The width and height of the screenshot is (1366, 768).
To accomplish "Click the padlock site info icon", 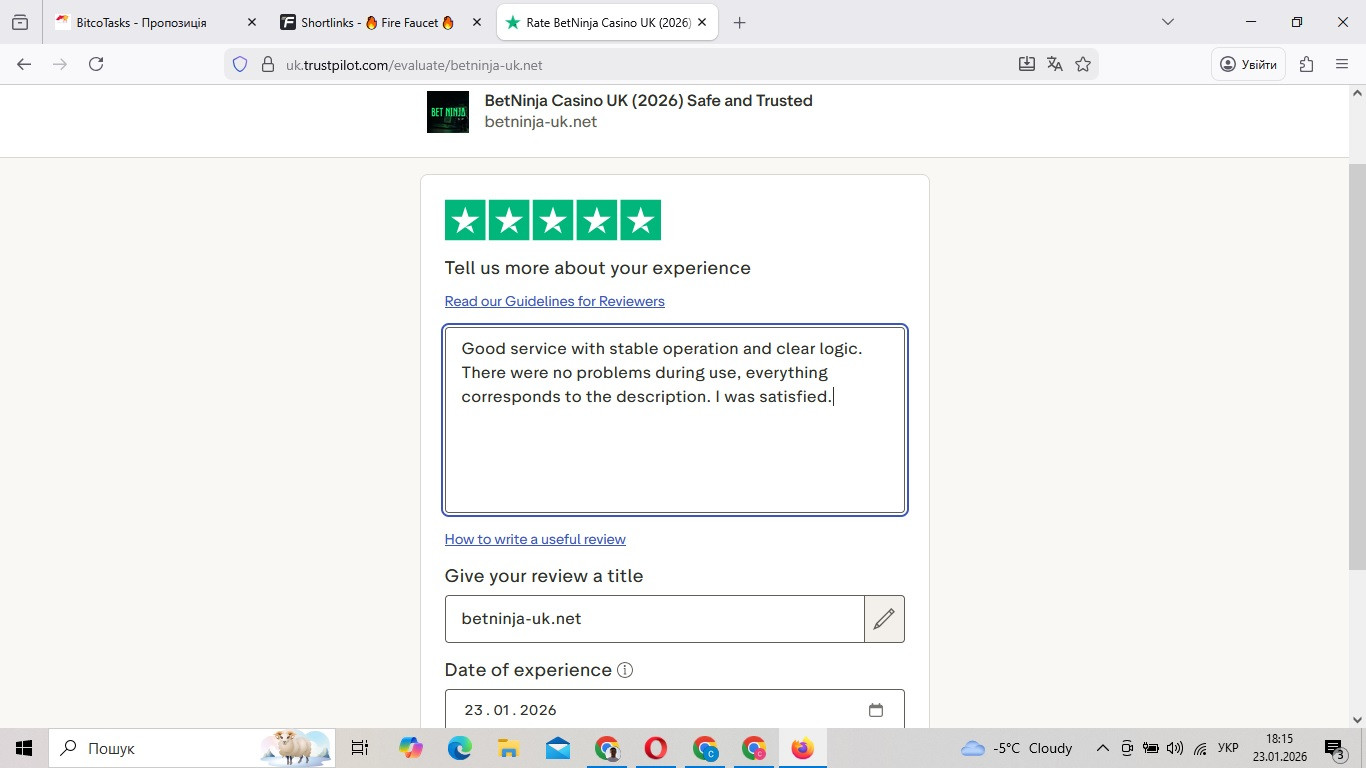I will pos(267,64).
